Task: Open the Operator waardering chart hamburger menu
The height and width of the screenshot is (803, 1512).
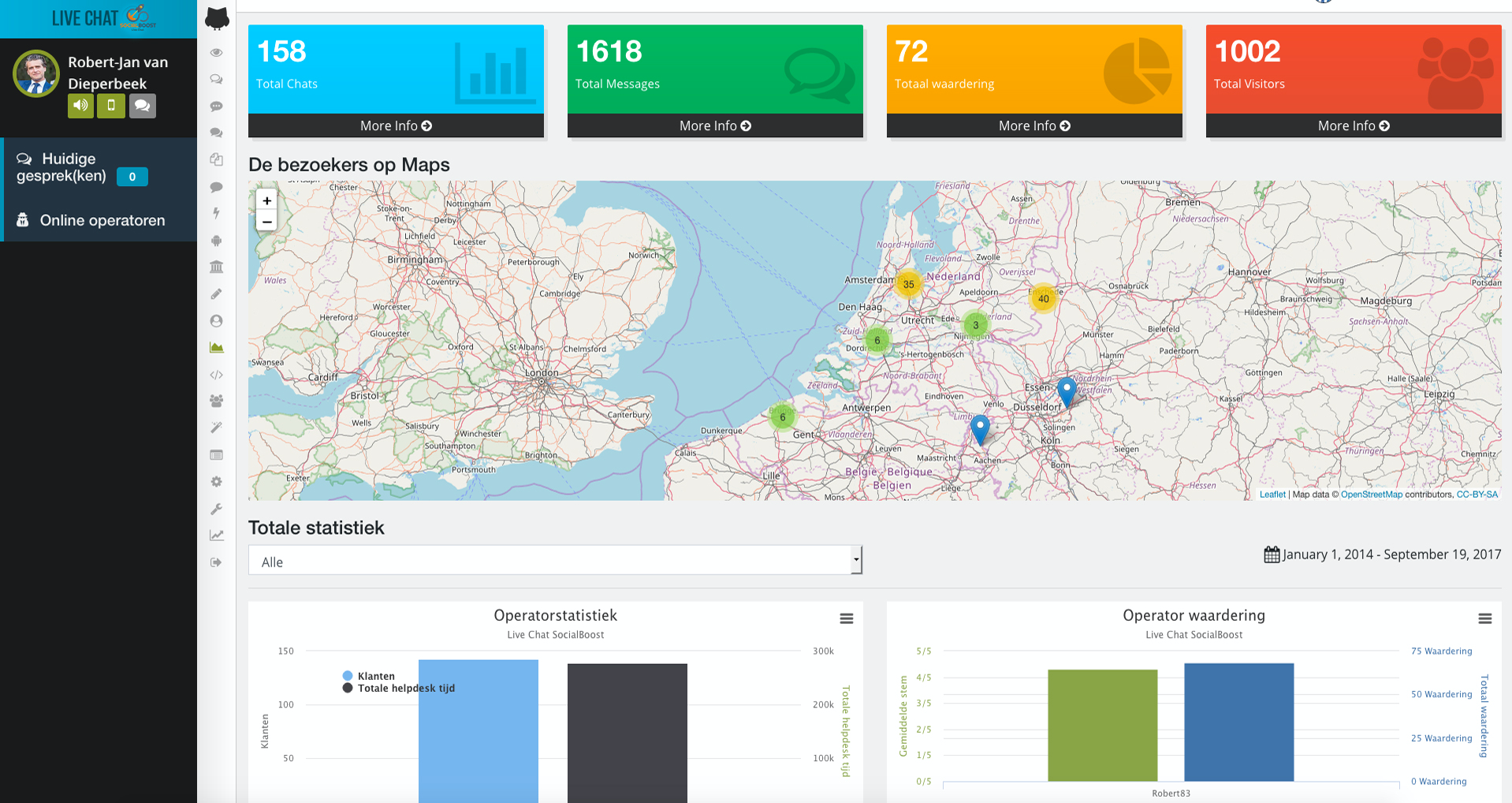Action: (x=1485, y=619)
